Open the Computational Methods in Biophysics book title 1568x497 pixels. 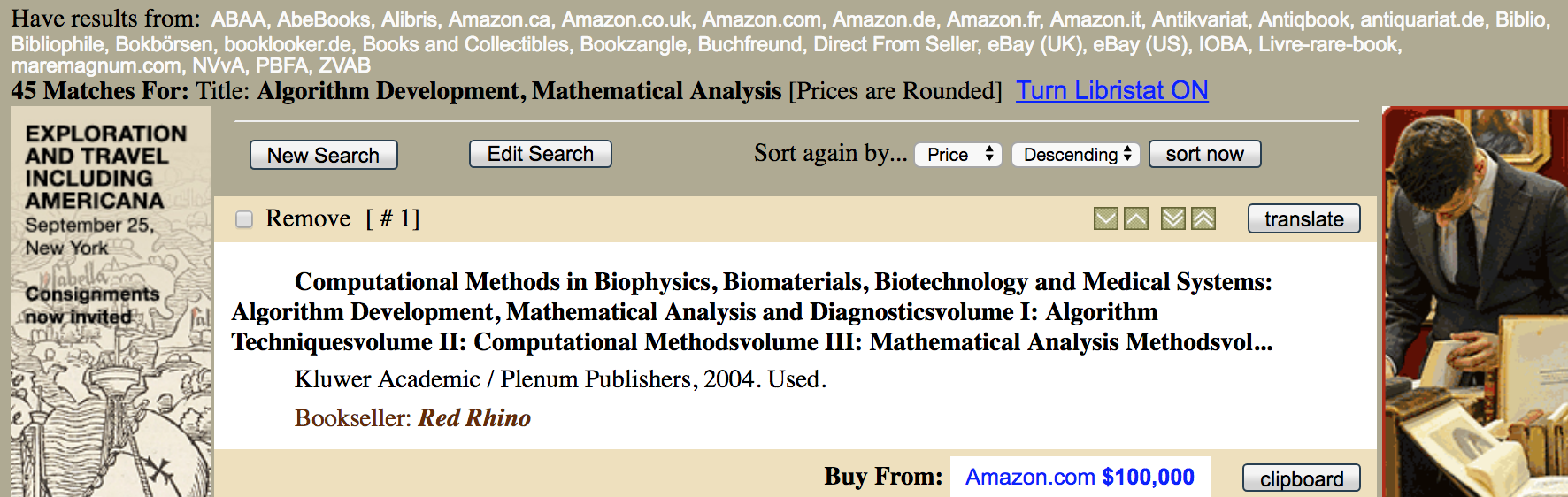point(752,311)
